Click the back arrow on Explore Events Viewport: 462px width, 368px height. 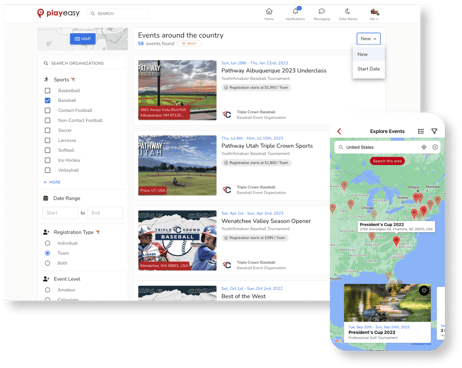click(339, 131)
